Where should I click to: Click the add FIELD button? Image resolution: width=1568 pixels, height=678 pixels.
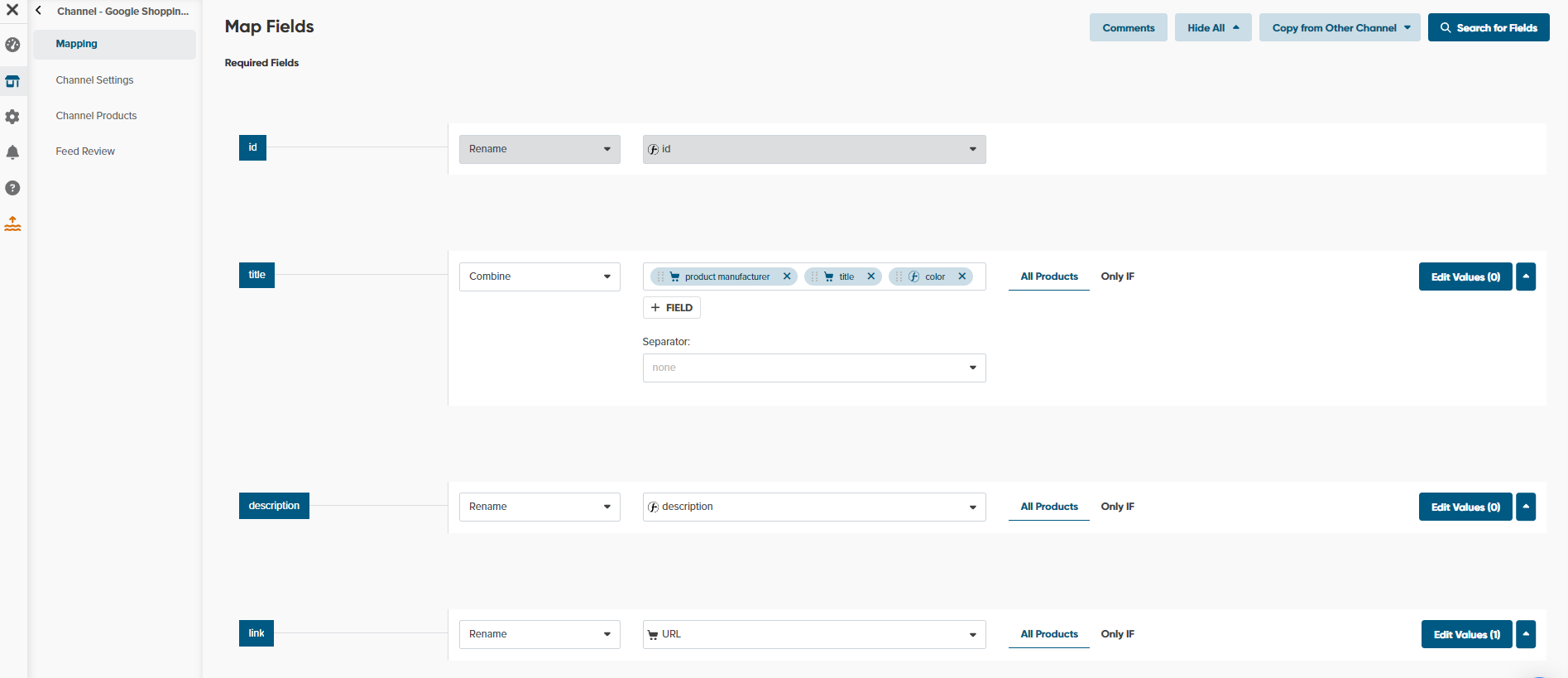coord(671,308)
